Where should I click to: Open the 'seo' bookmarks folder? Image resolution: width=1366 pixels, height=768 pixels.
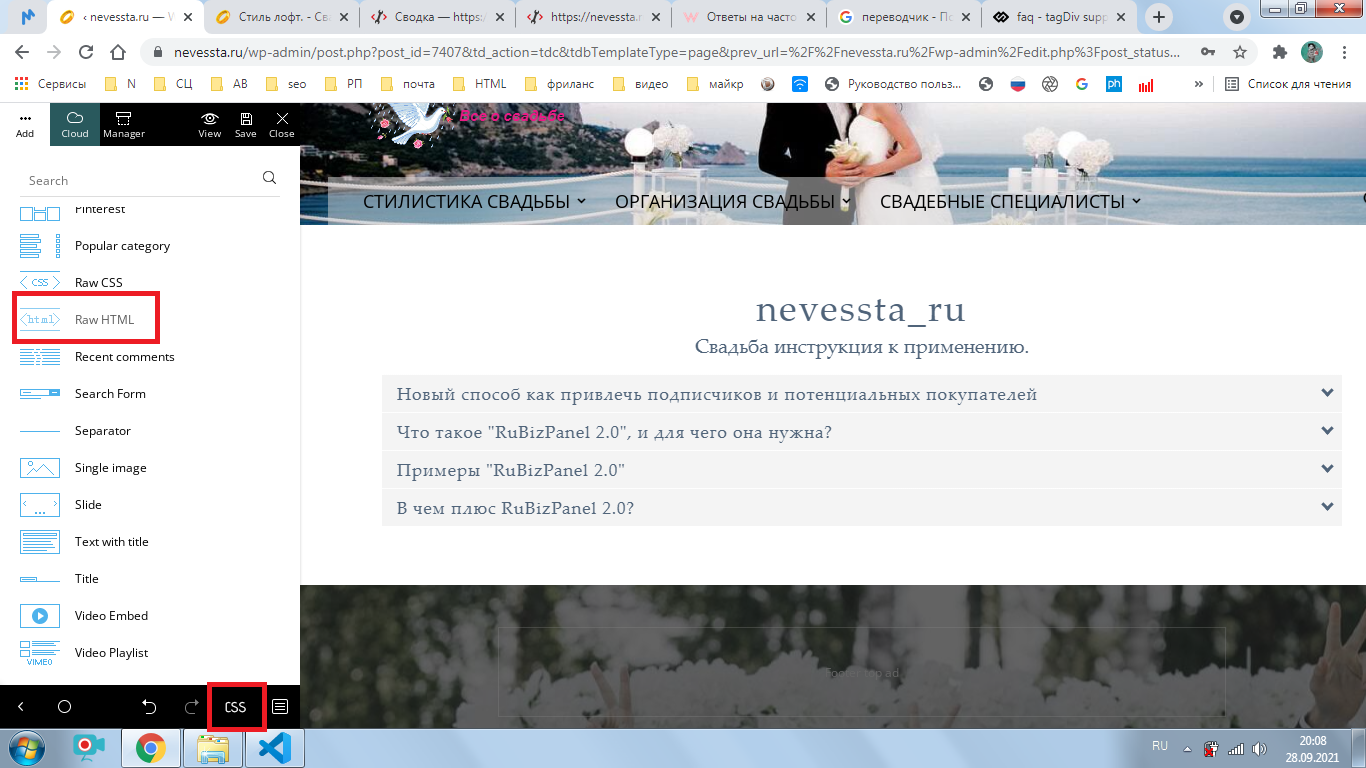286,85
